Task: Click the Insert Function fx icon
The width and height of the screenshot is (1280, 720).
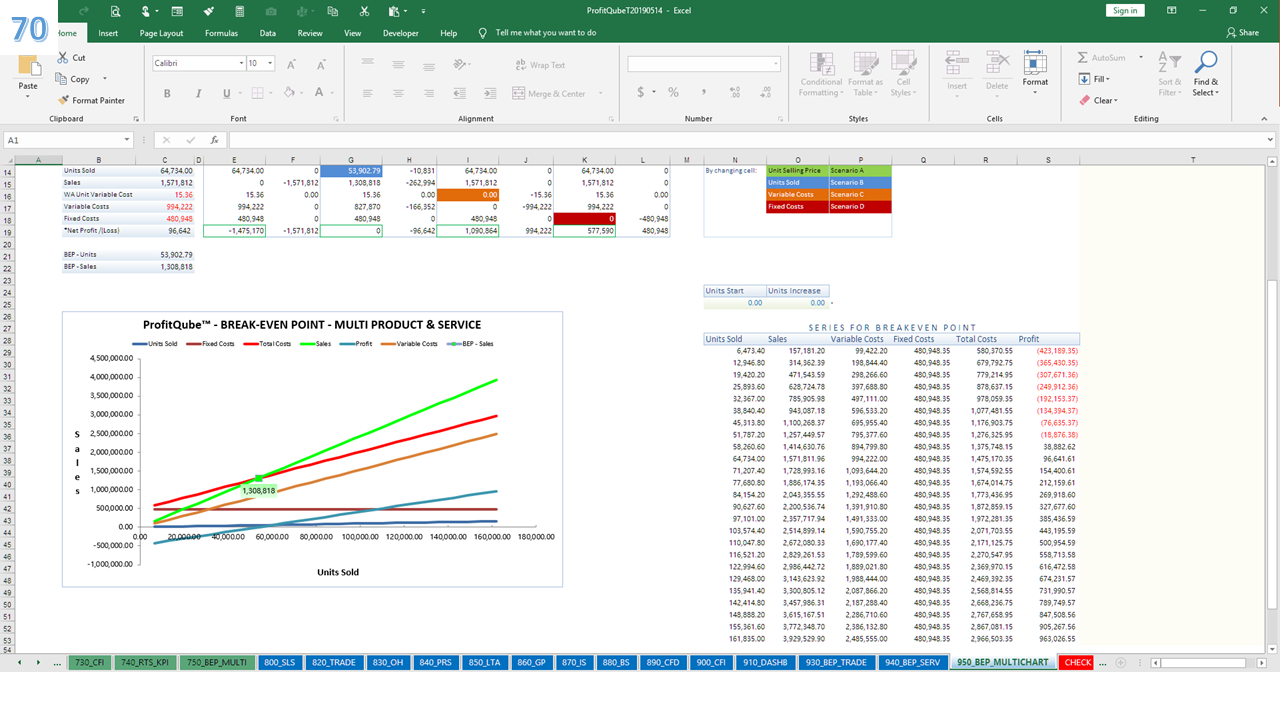Action: point(214,141)
